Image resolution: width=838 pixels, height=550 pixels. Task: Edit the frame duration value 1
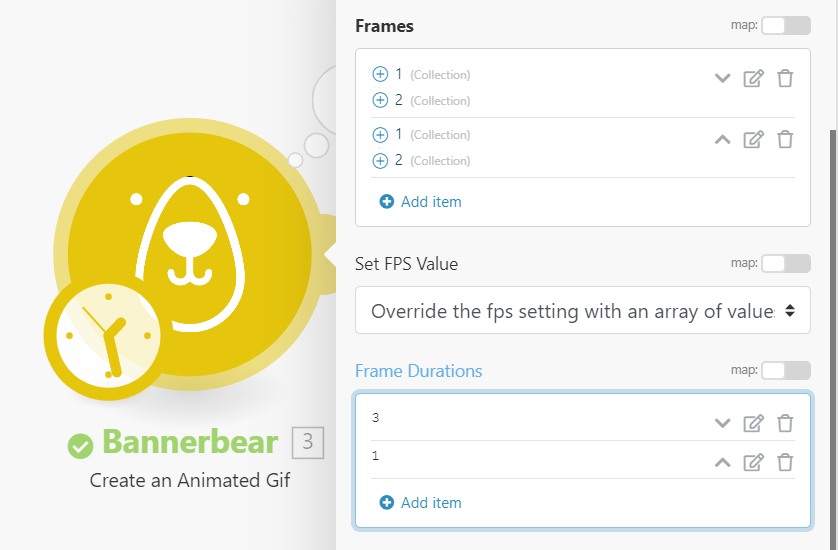pyautogui.click(x=753, y=462)
